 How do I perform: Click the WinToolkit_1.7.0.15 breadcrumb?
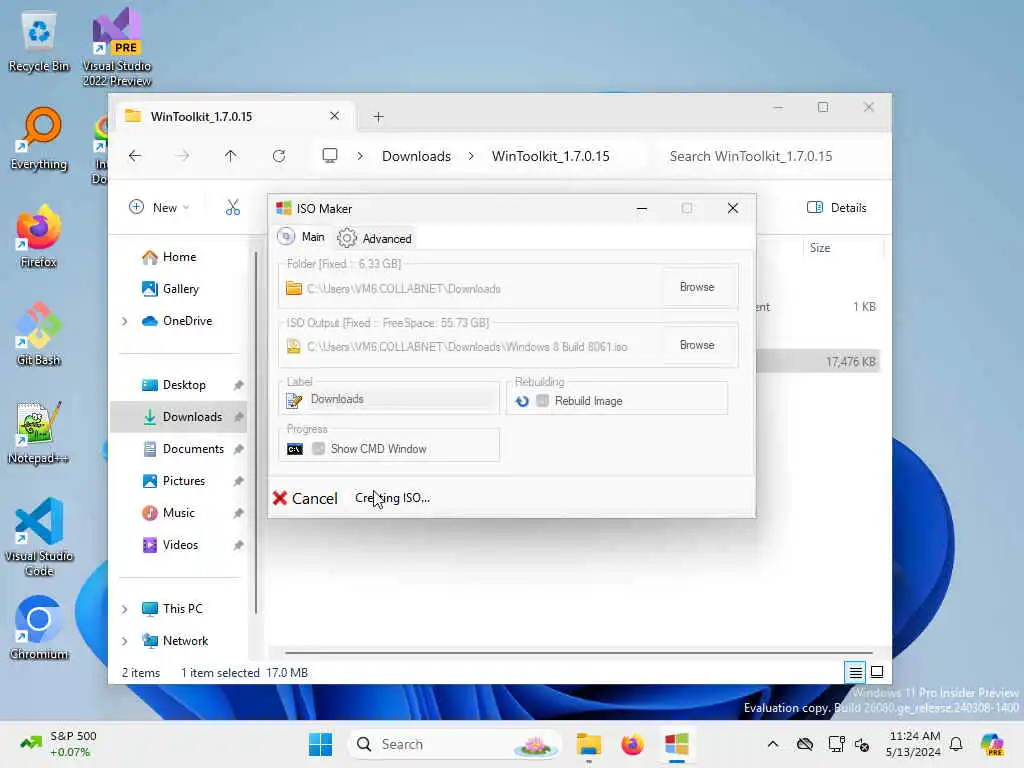point(551,156)
